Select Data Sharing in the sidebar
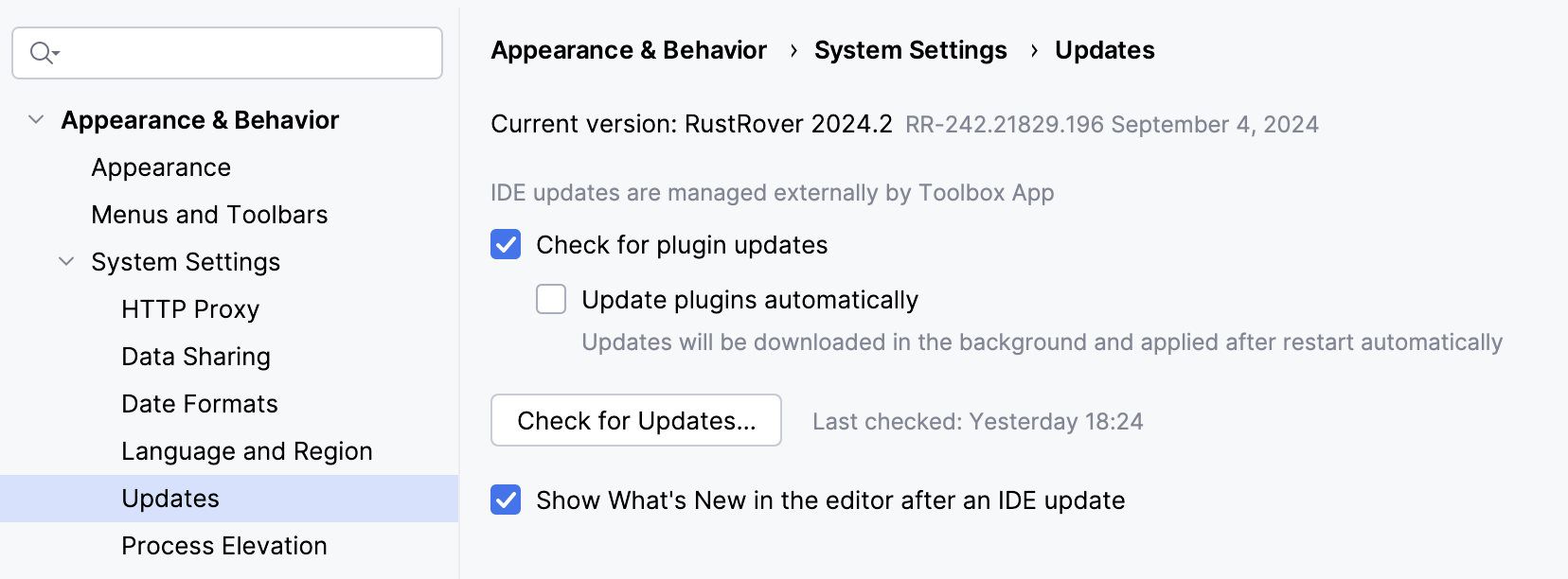This screenshot has height=579, width=1568. tap(195, 356)
